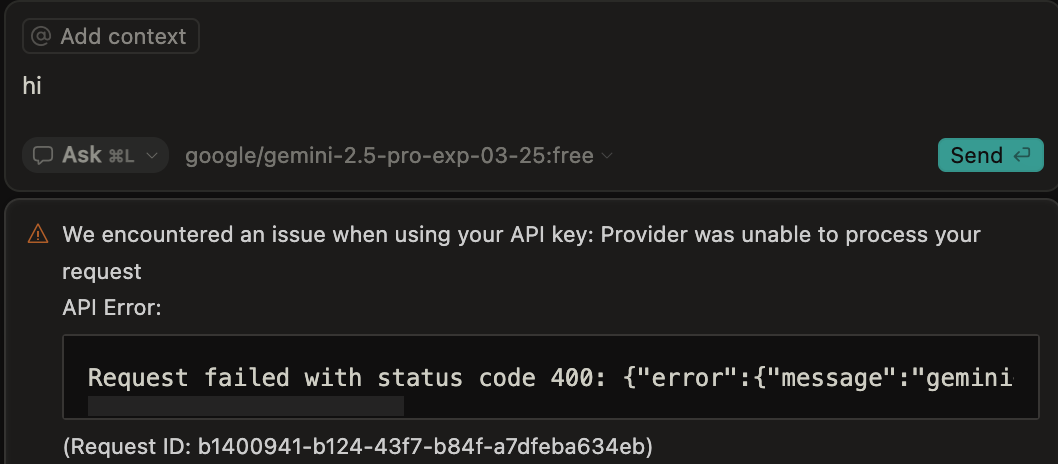Click the chat bubble icon beside Ask
This screenshot has width=1058, height=464.
(43, 156)
